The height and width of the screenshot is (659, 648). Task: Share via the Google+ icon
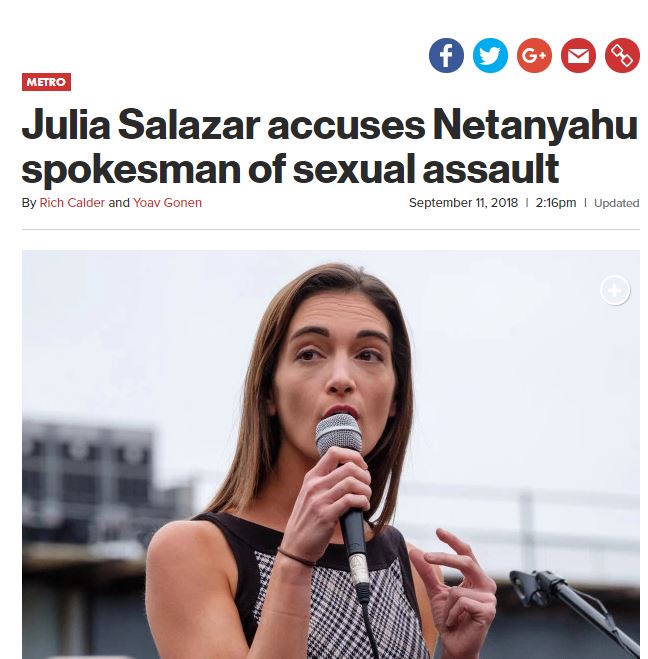534,55
